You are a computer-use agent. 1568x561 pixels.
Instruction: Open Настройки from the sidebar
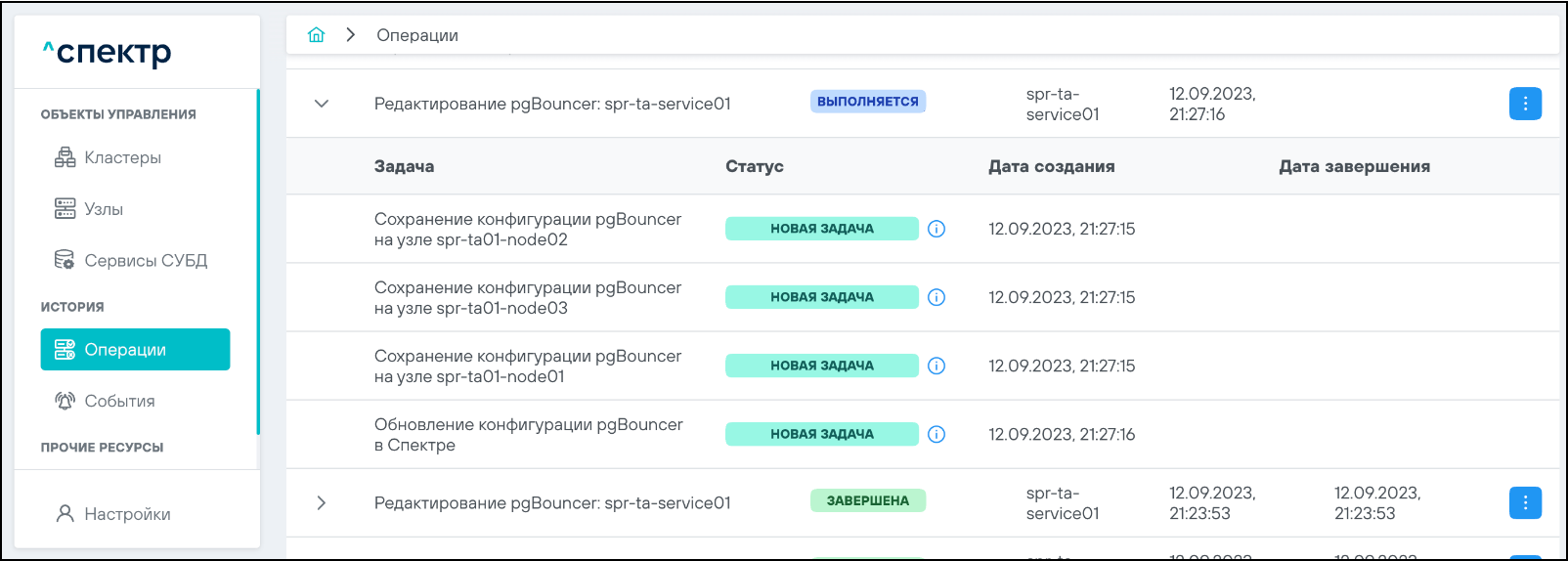[127, 514]
